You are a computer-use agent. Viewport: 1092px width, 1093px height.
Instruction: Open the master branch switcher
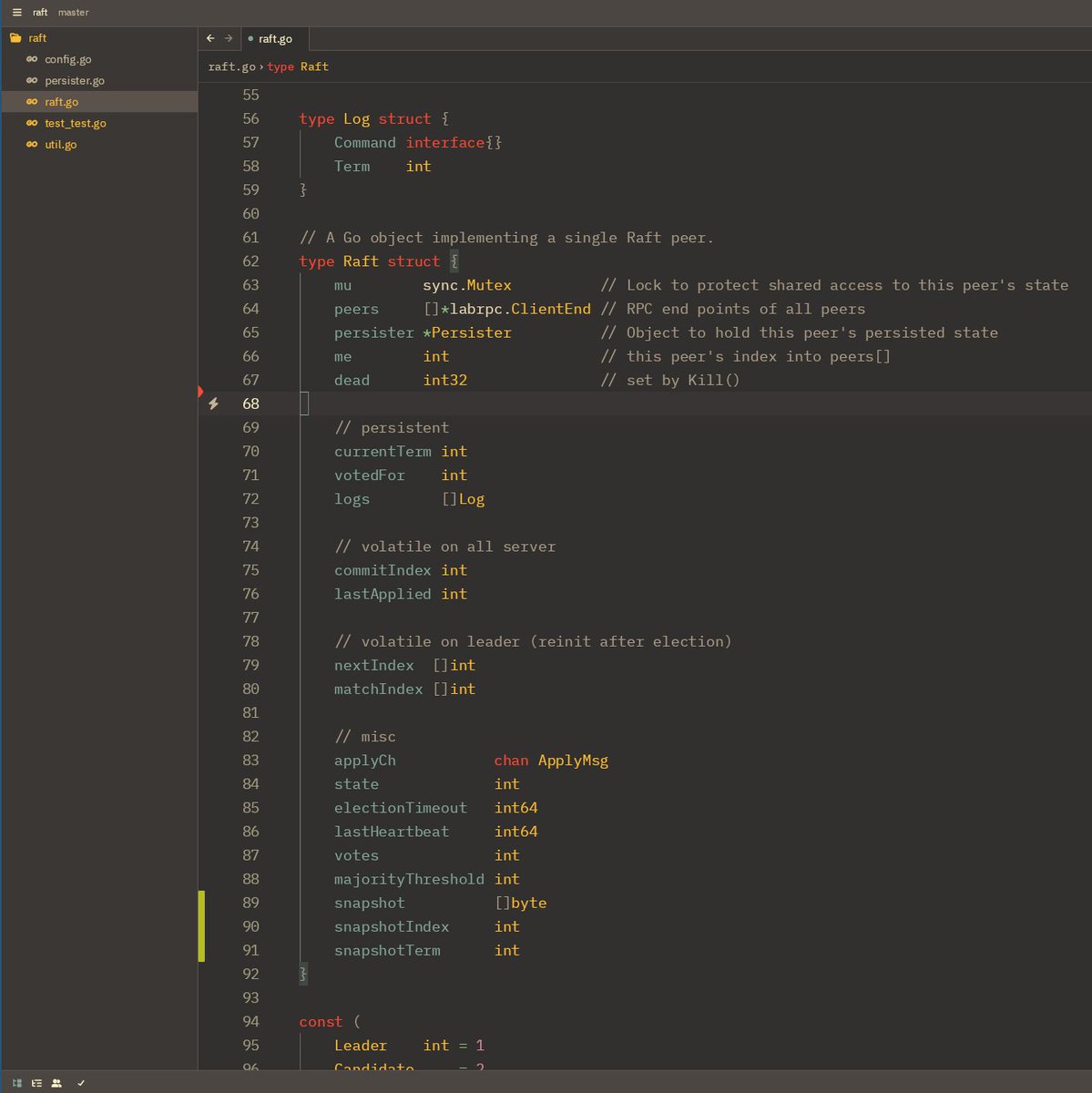(74, 13)
